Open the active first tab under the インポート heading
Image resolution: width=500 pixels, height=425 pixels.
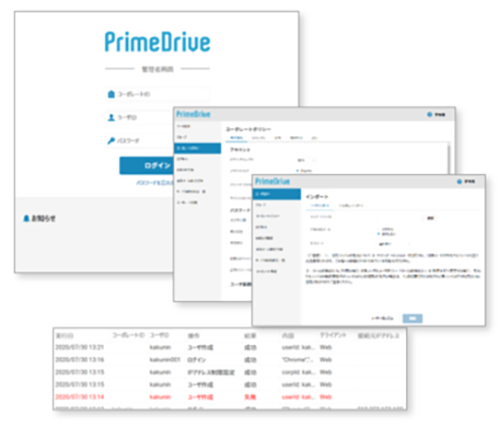pos(320,205)
